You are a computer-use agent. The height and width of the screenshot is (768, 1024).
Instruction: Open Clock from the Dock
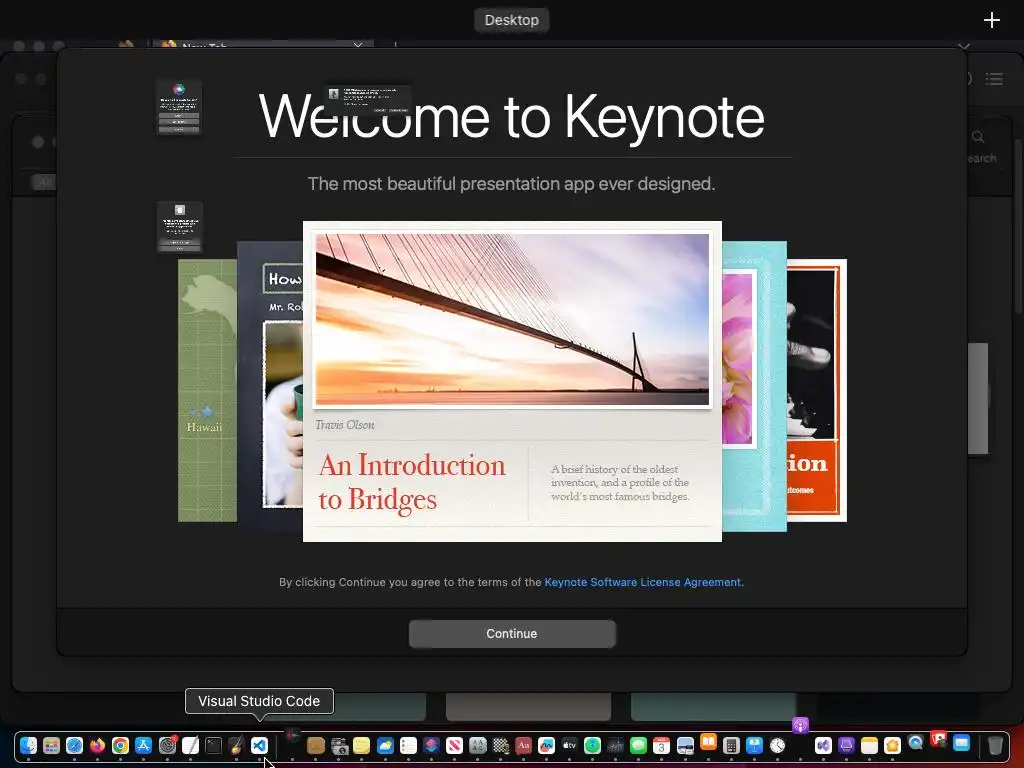coord(777,745)
